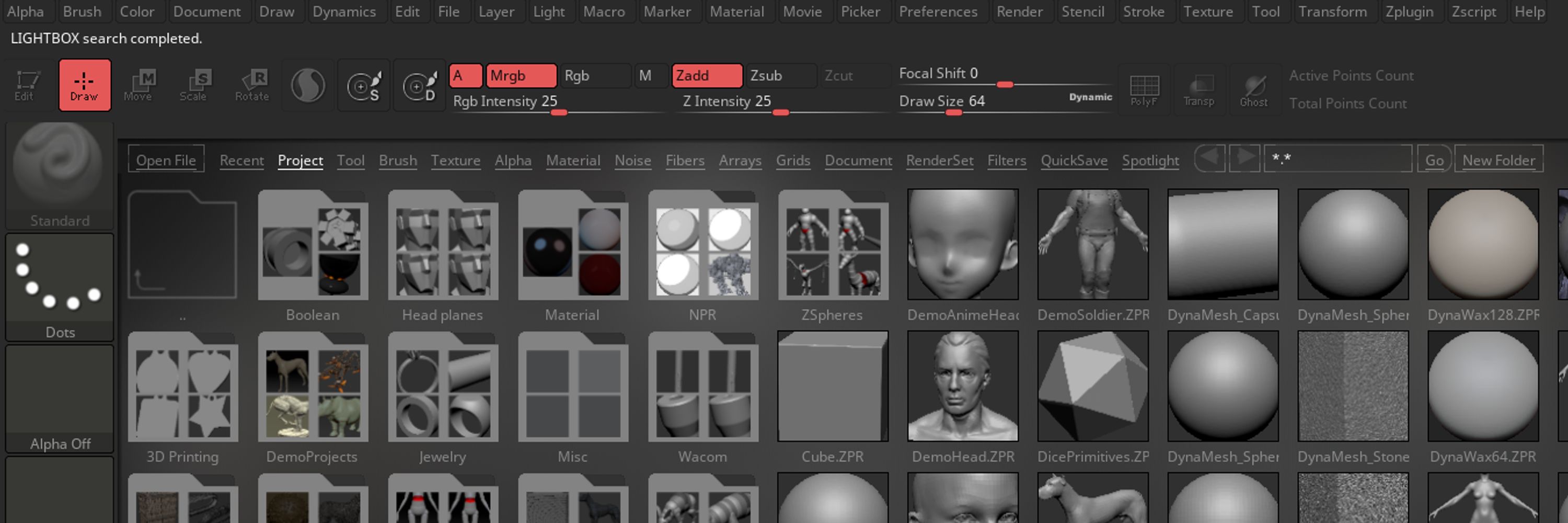1568x523 pixels.
Task: Adjust the Rgb Intensity slider
Action: point(559,103)
